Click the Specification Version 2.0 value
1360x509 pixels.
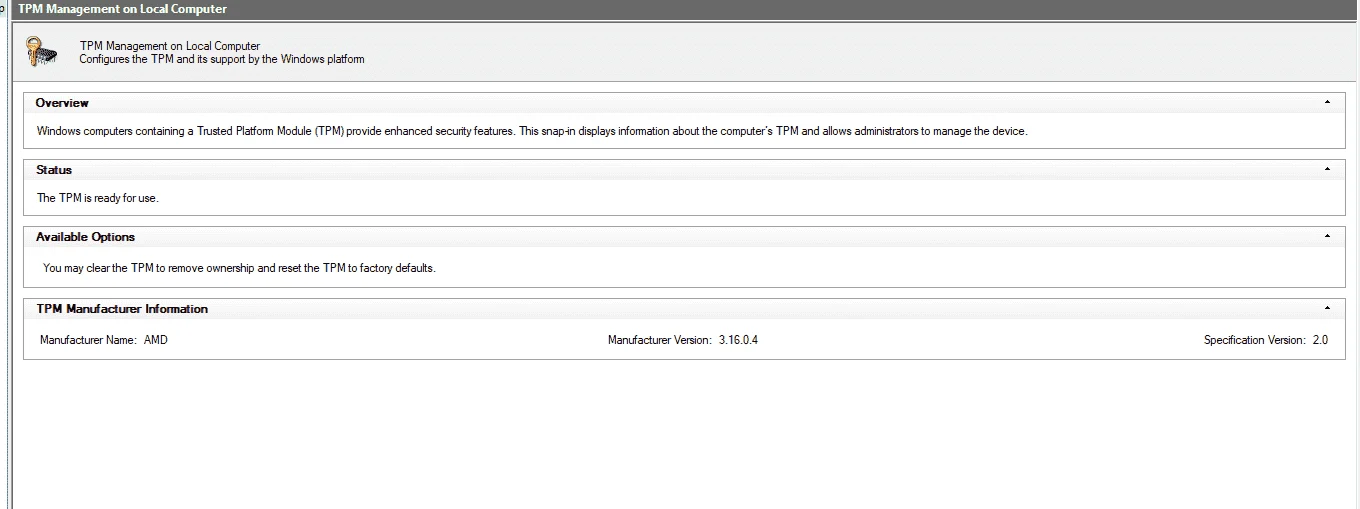(x=1320, y=340)
